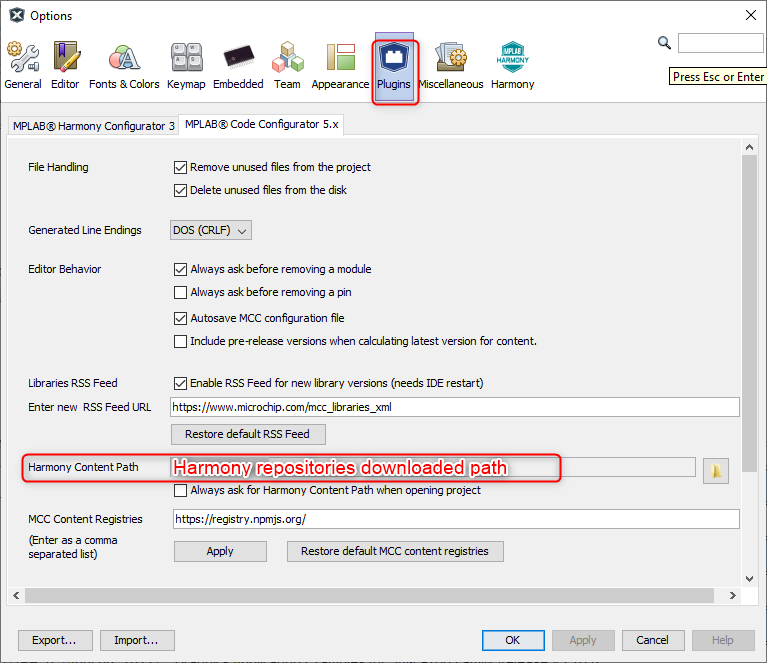Select the Fonts & Colors category
This screenshot has width=767, height=663.
tap(124, 66)
